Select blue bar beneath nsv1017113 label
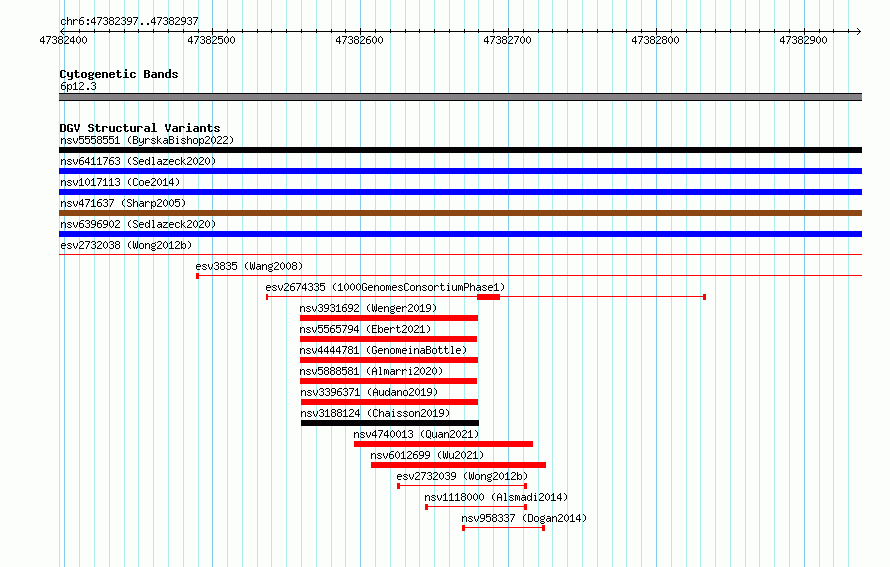Screen dimensions: 890x567 460,192
